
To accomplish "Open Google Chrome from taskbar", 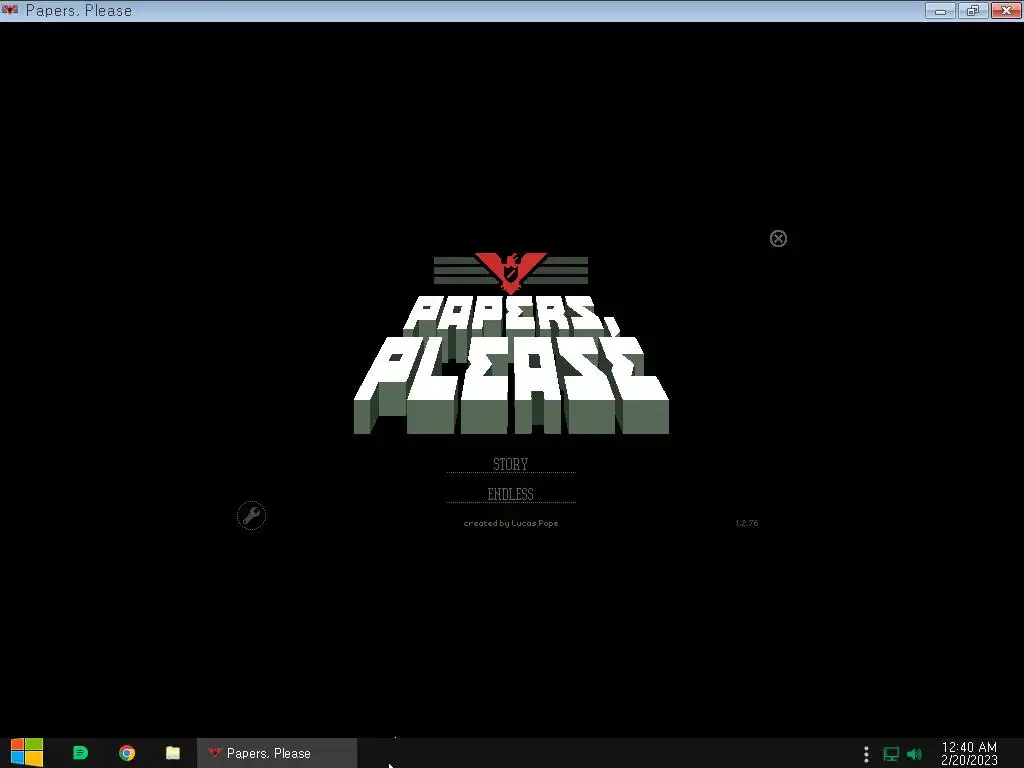I will (x=127, y=753).
